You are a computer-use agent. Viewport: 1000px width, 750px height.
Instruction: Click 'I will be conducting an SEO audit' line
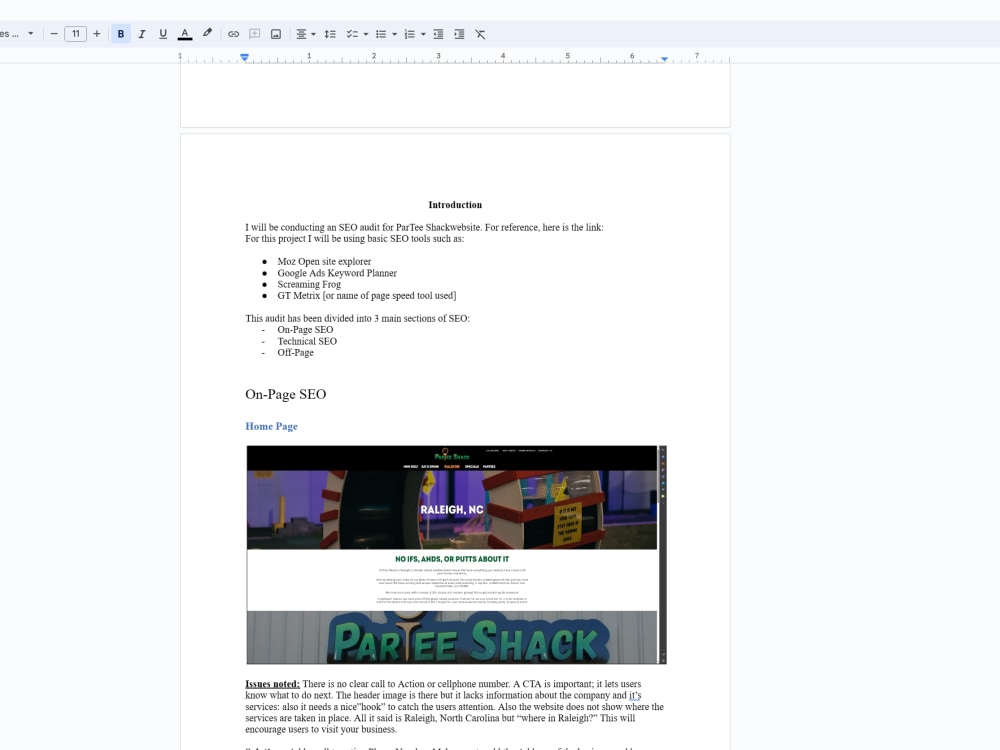pos(424,227)
